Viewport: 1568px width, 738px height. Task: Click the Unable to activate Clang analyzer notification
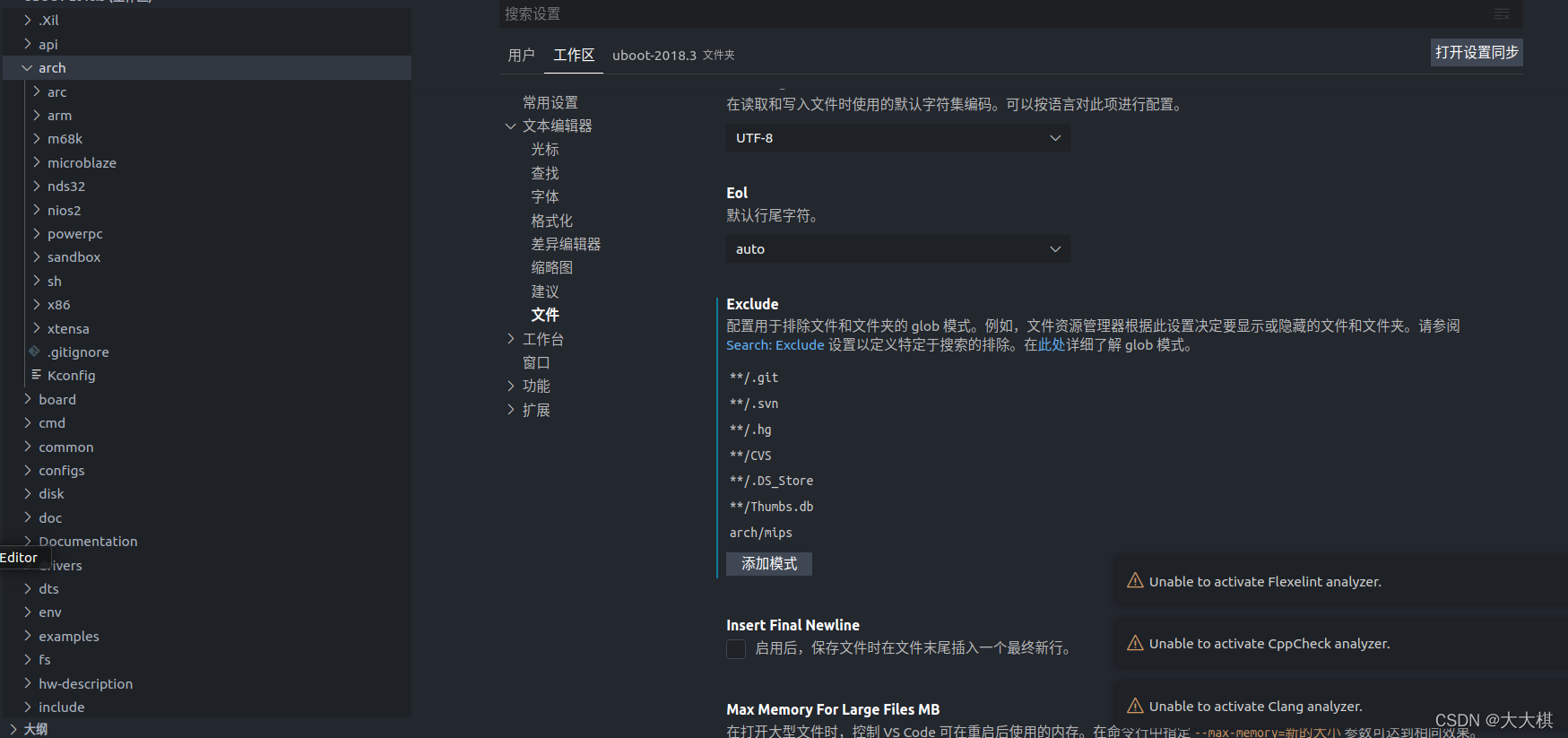click(x=1340, y=707)
